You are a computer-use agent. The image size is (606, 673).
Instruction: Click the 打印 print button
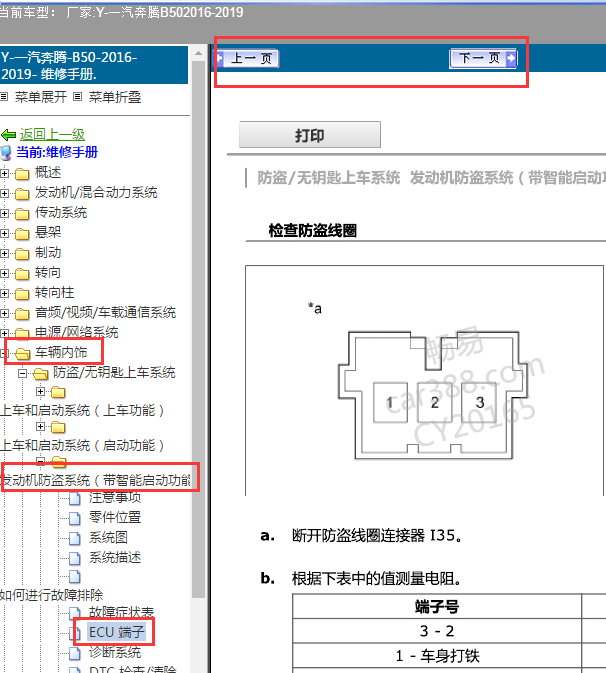click(x=309, y=135)
